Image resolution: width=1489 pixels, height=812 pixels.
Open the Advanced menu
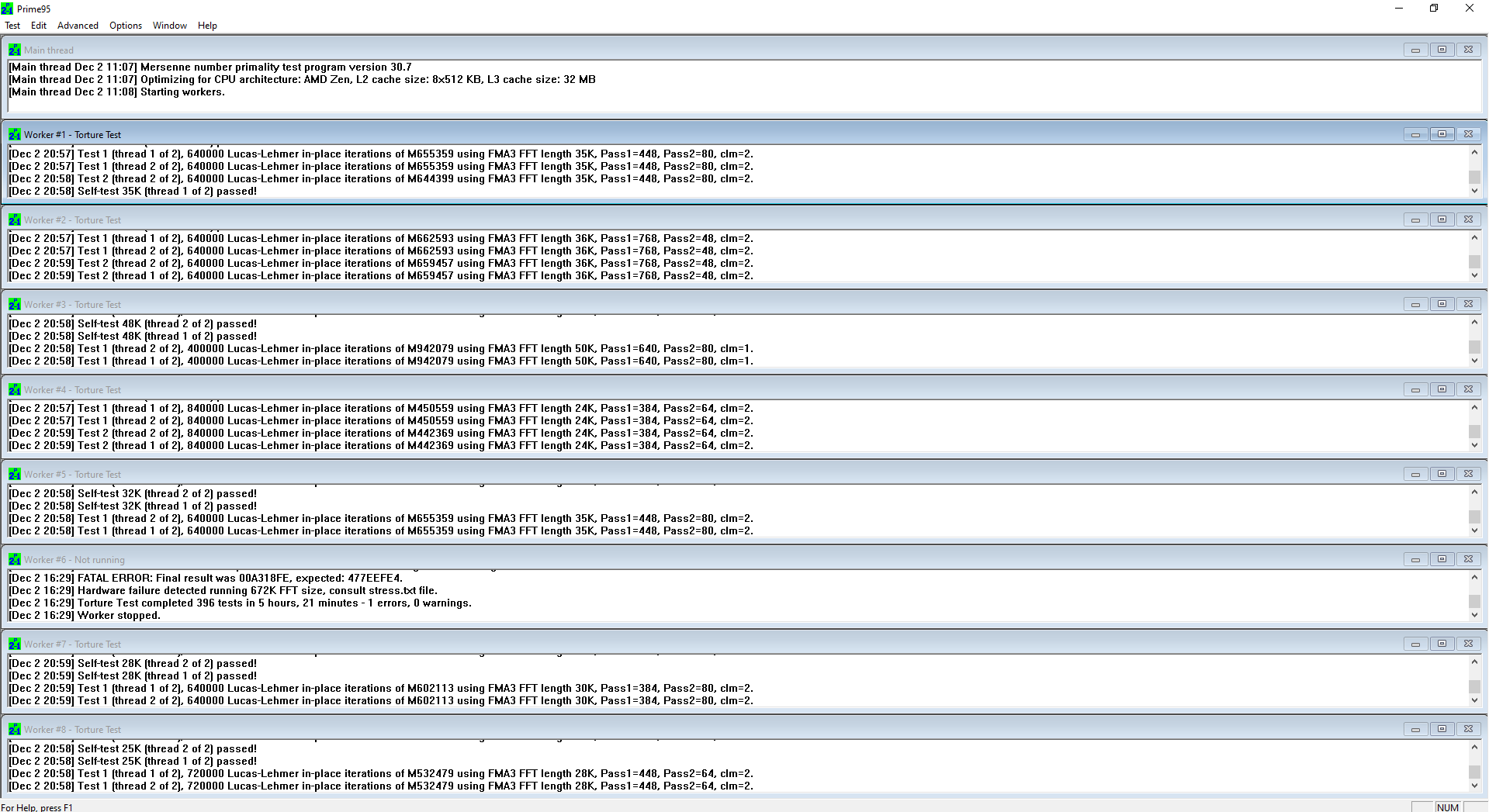[78, 26]
